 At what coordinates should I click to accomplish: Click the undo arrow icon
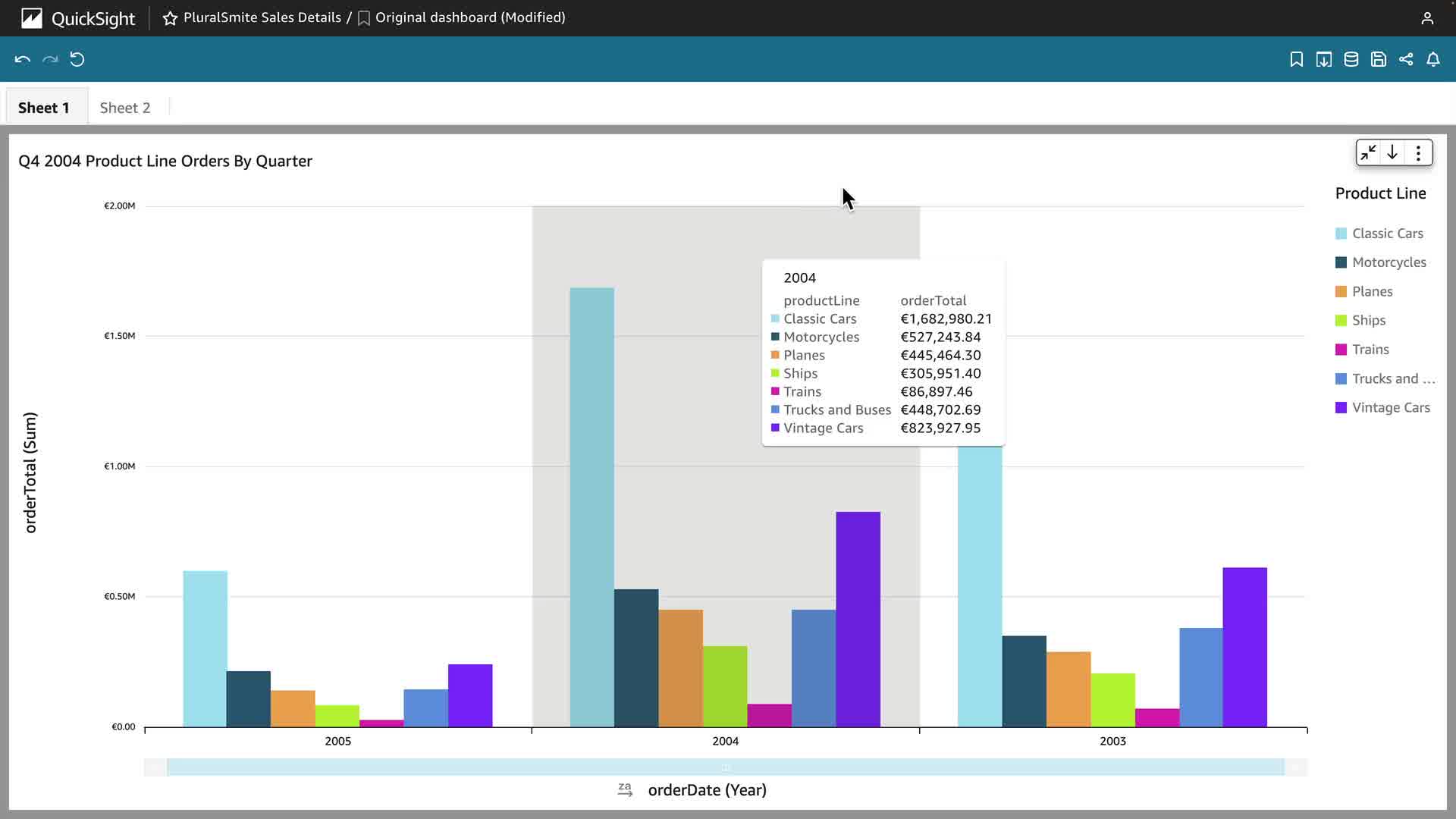point(22,59)
